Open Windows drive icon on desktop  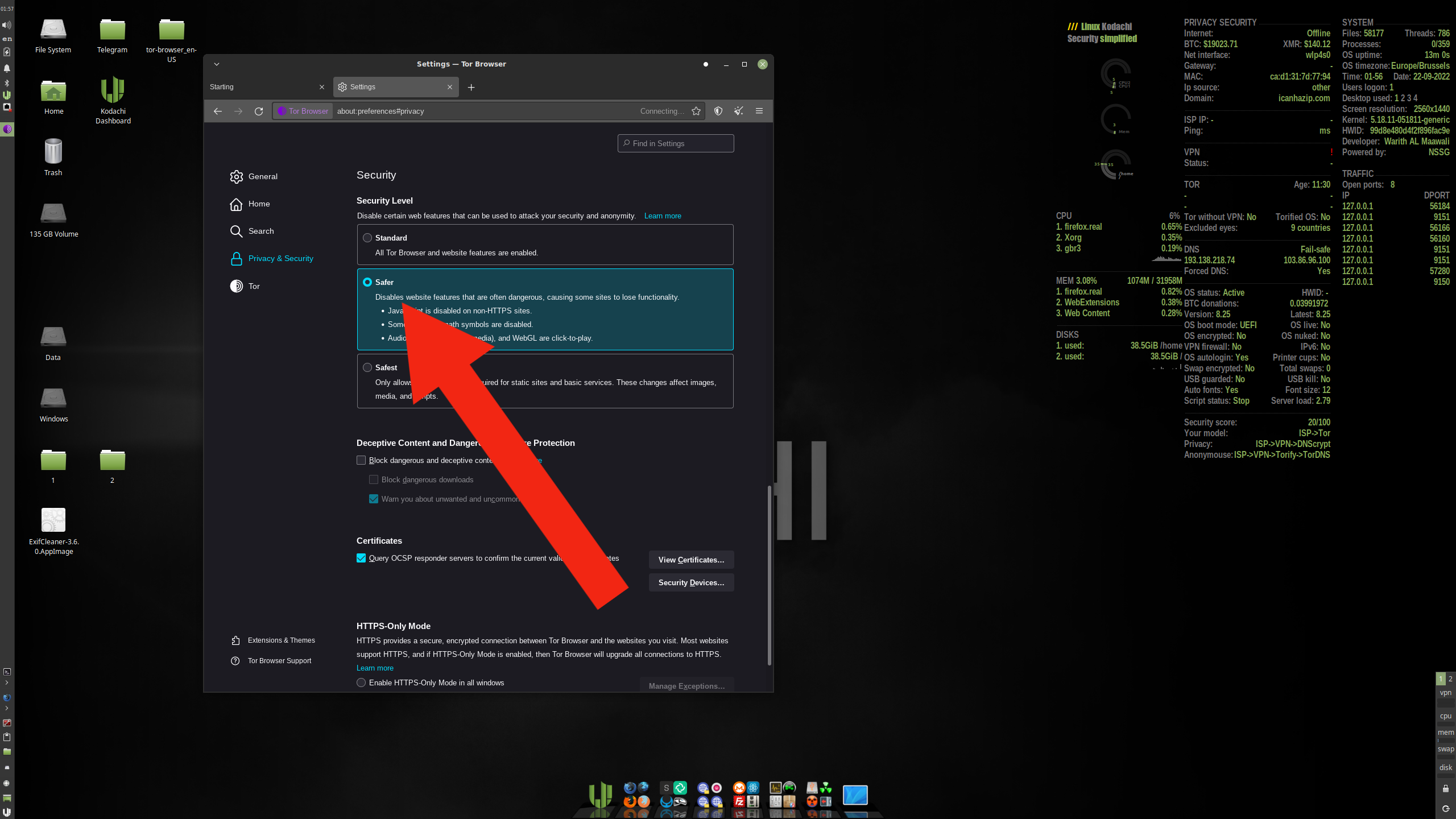(x=53, y=404)
